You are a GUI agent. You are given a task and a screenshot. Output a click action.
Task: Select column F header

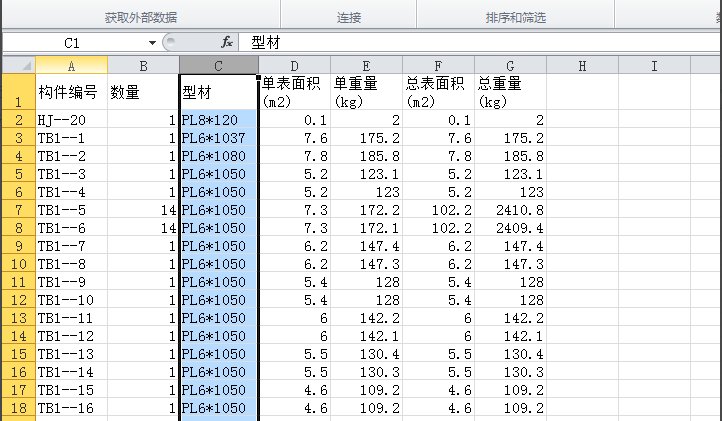[438, 65]
